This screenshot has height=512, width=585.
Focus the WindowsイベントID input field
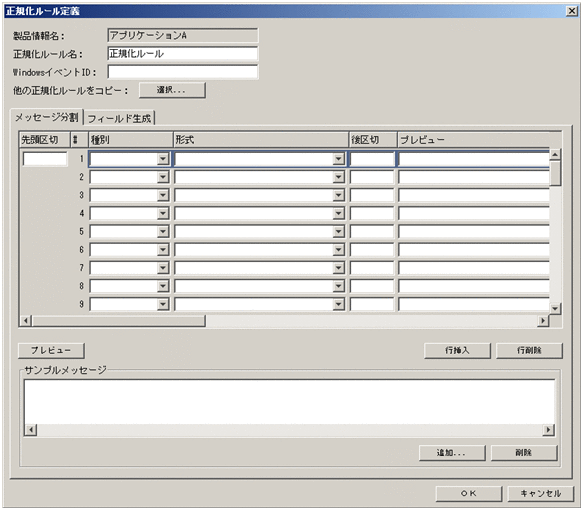(182, 72)
